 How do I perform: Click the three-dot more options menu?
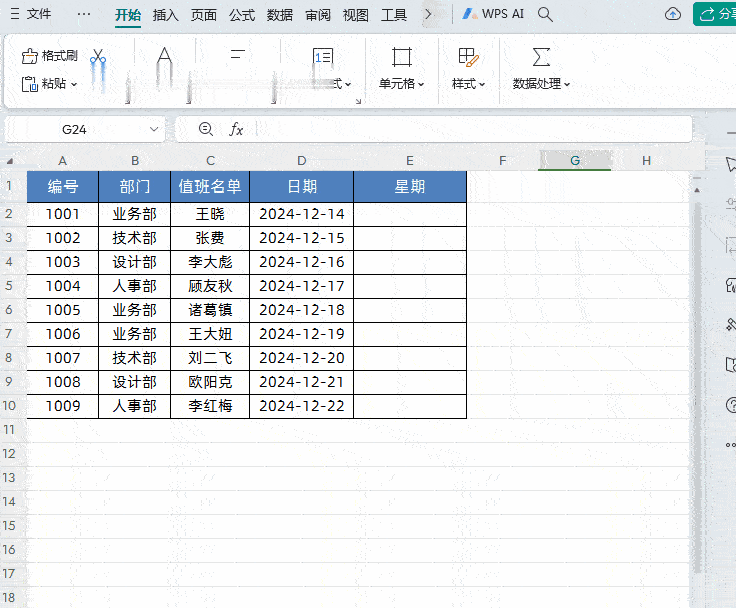pos(84,14)
